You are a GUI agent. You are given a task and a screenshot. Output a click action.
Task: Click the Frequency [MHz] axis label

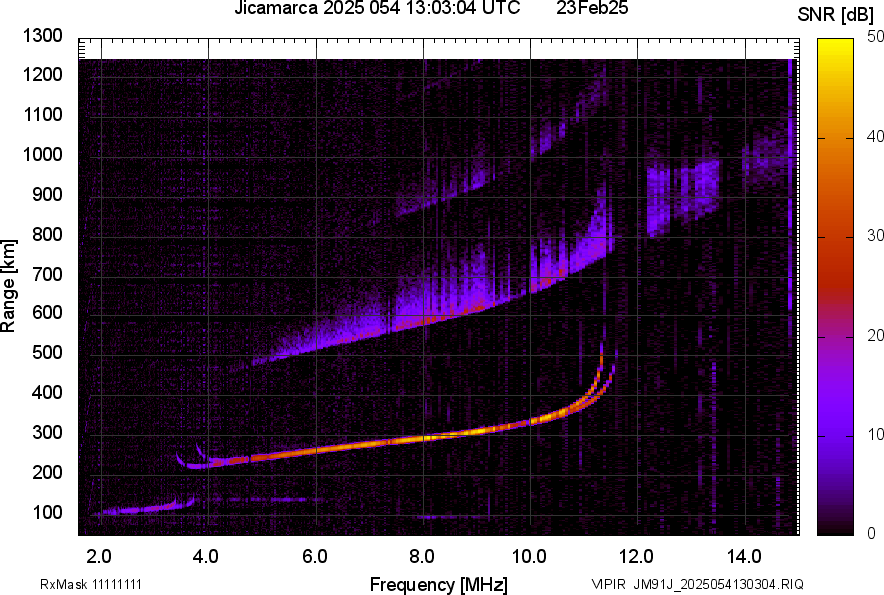pyautogui.click(x=439, y=584)
